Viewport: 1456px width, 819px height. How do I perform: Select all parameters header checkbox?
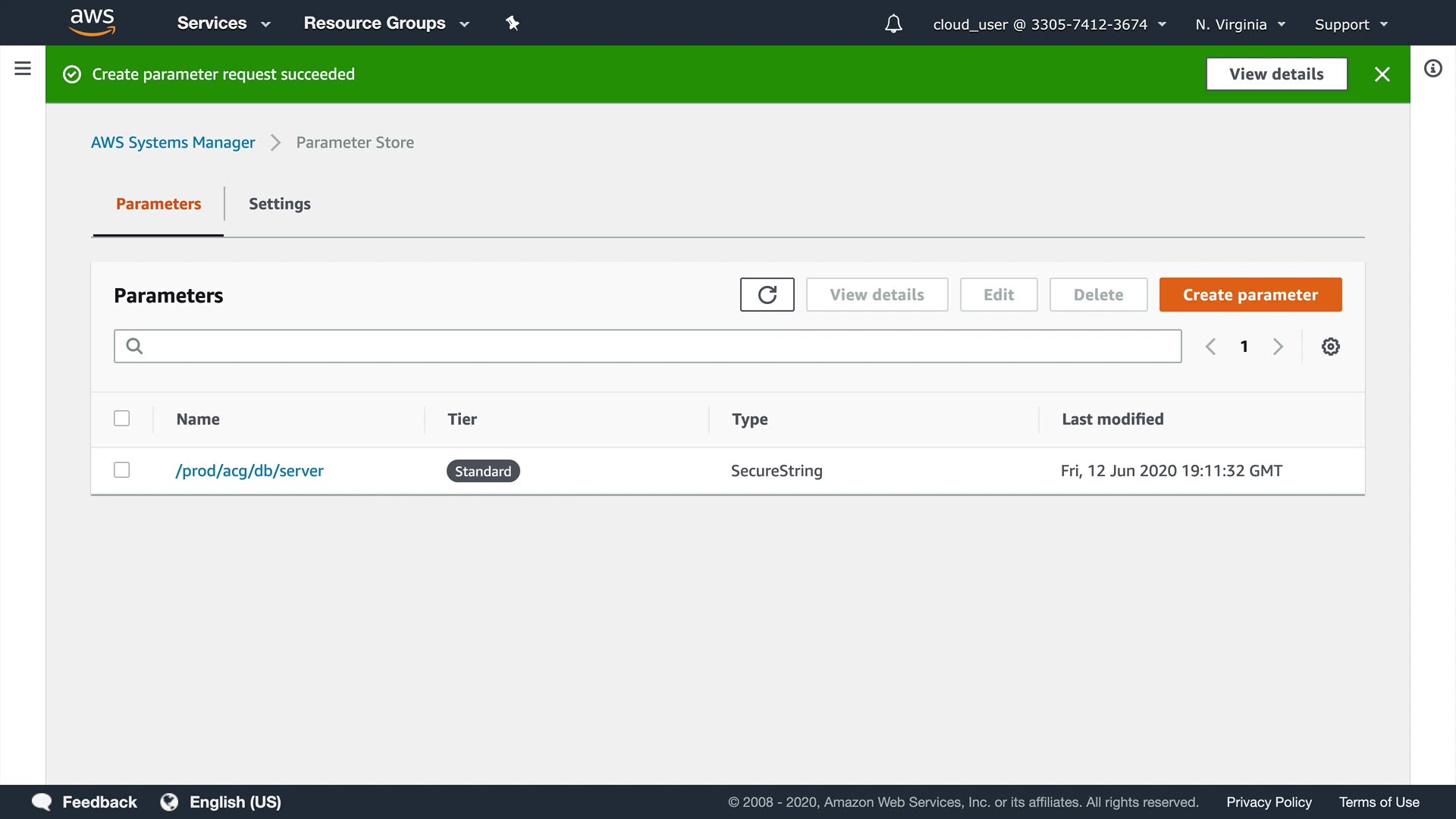pos(121,419)
